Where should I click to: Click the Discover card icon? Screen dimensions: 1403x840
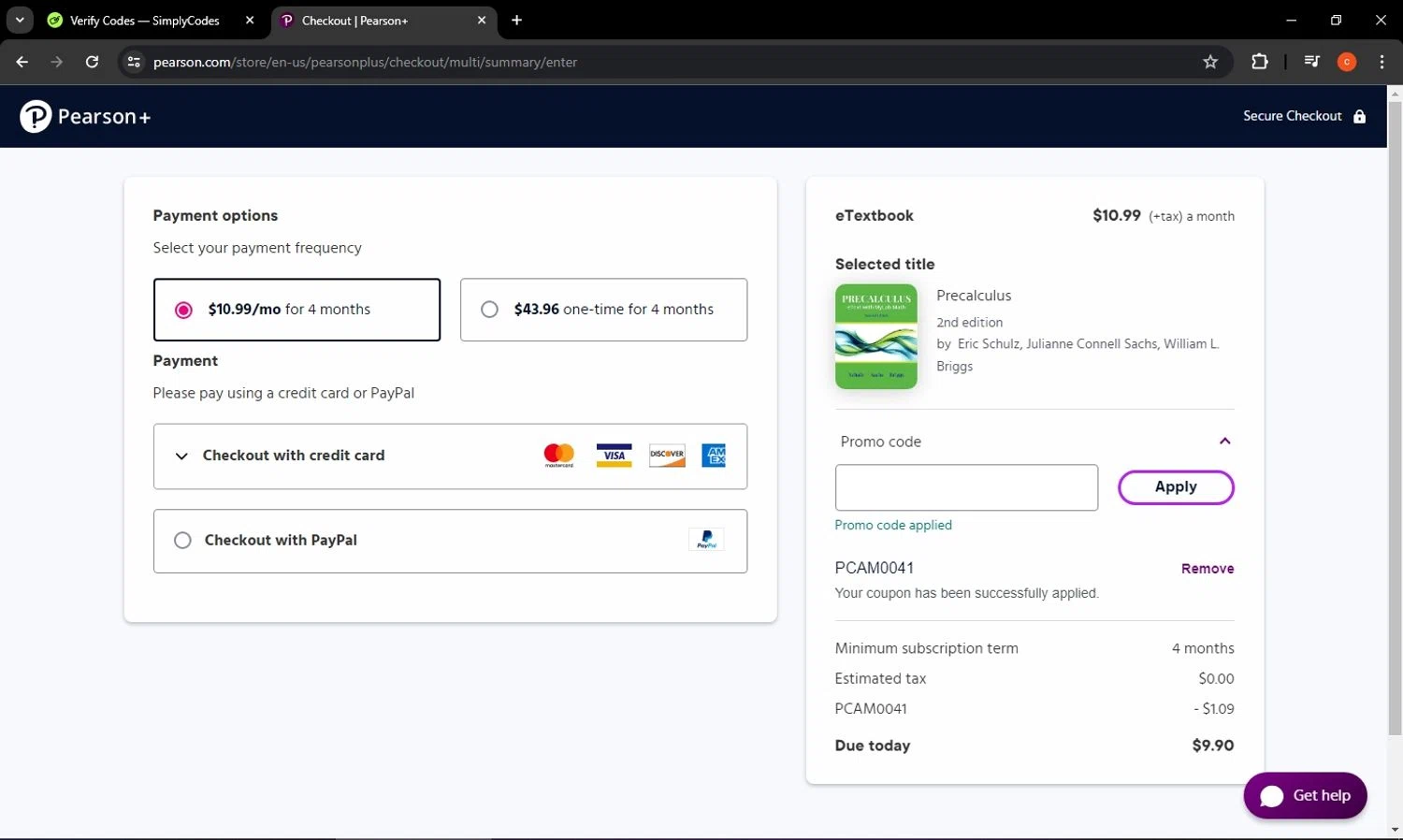point(667,456)
